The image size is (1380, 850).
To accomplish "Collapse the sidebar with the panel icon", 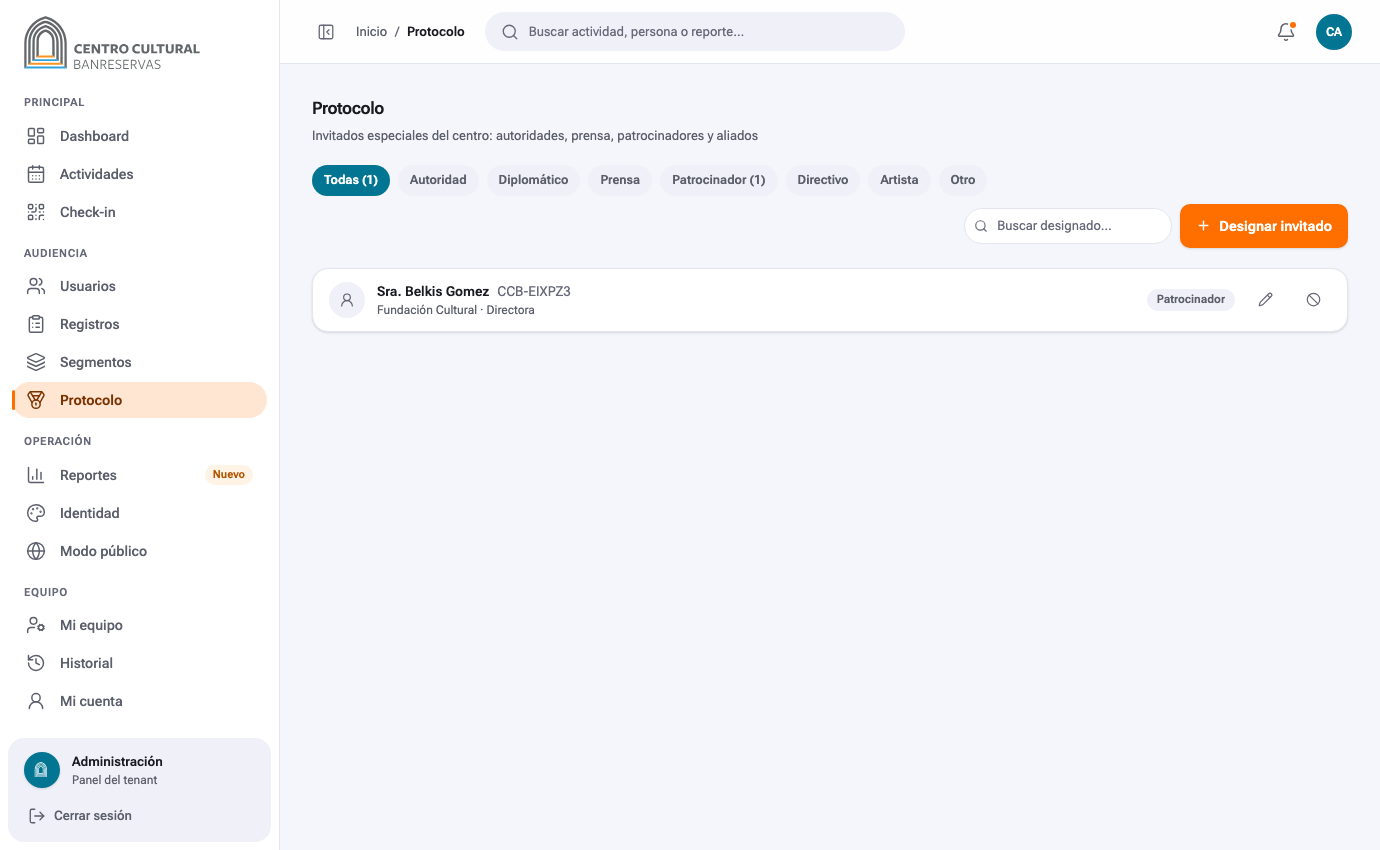I will point(326,32).
